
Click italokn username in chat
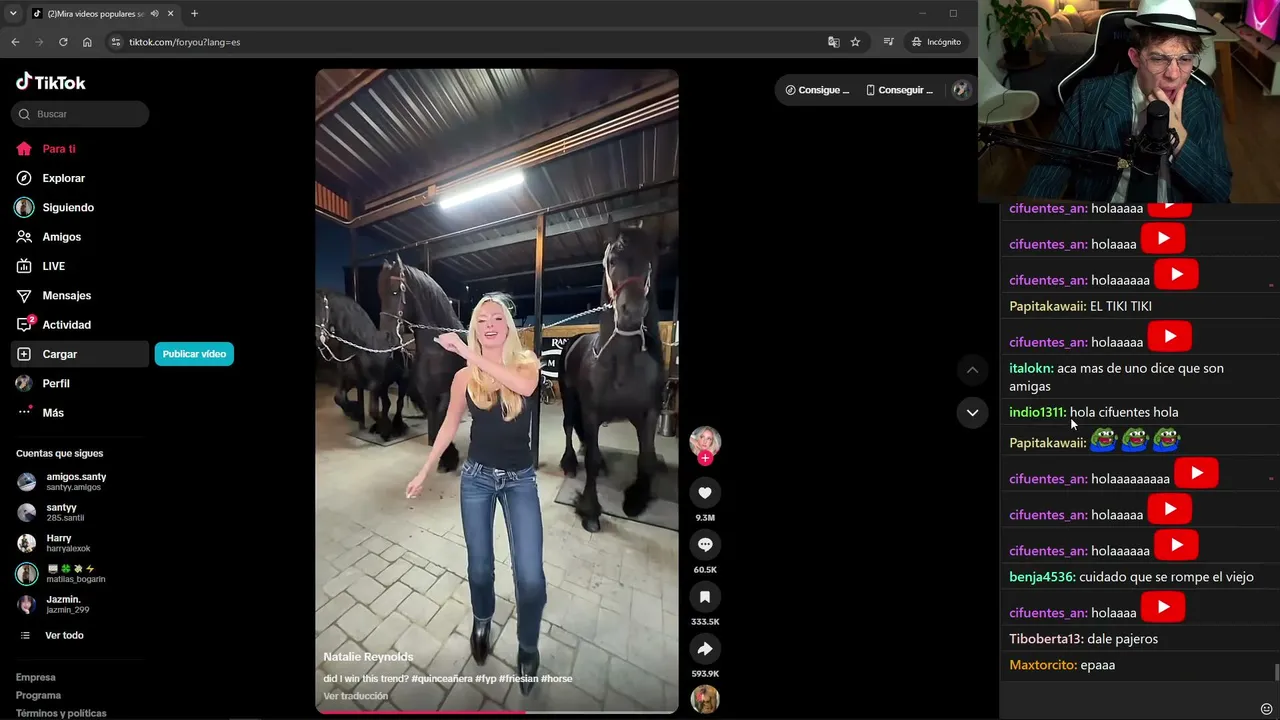pos(1031,368)
